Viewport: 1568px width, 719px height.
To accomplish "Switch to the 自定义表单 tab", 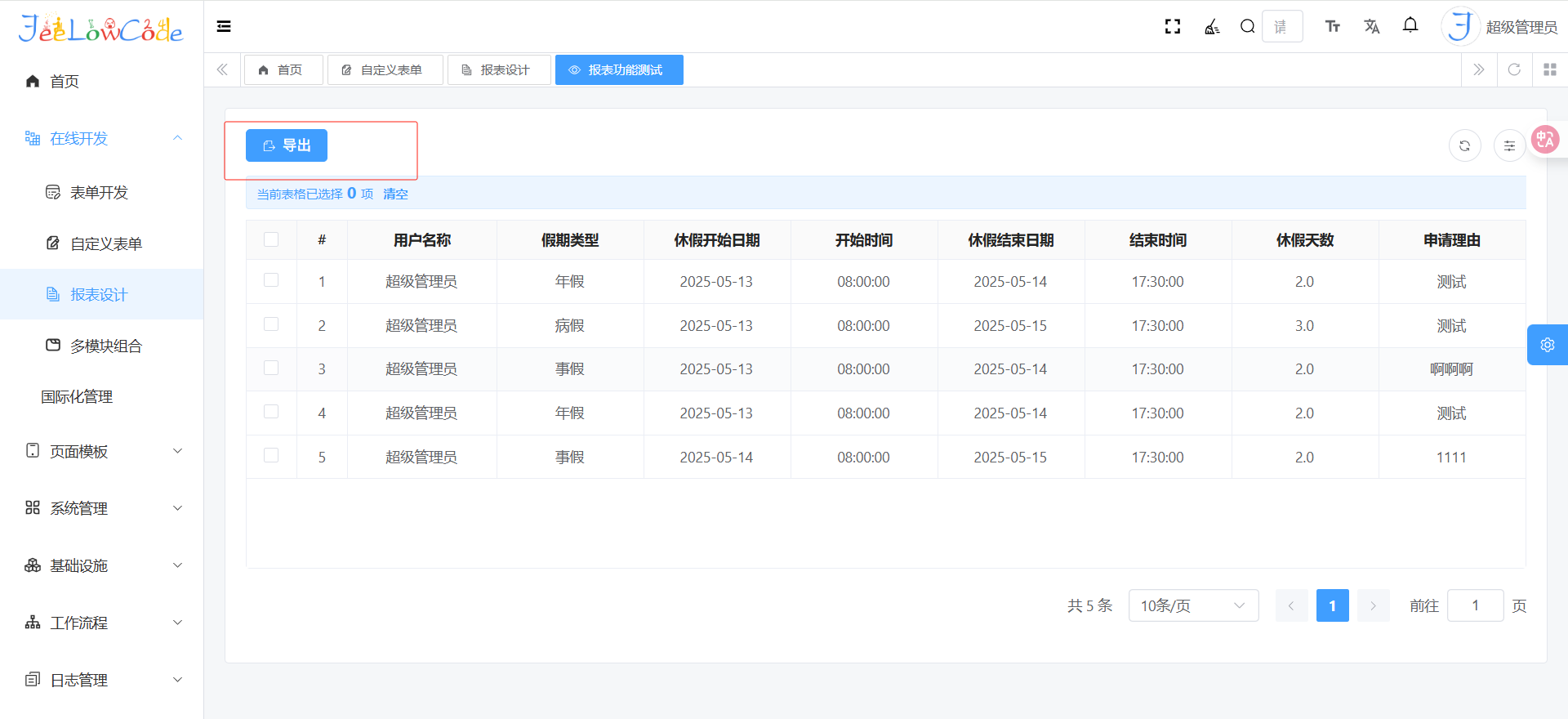I will pyautogui.click(x=385, y=69).
